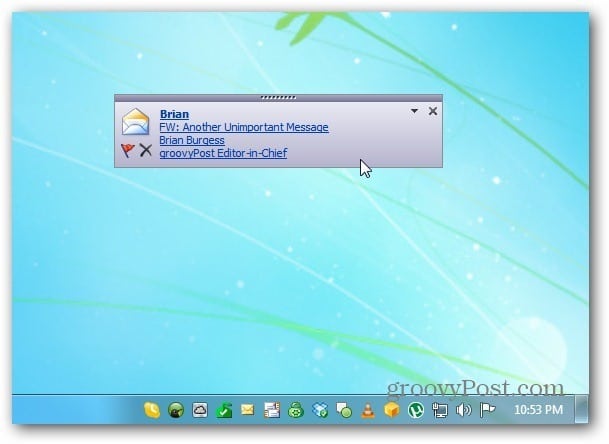Delete the message using black X icon
The height and width of the screenshot is (444, 609).
pyautogui.click(x=146, y=150)
